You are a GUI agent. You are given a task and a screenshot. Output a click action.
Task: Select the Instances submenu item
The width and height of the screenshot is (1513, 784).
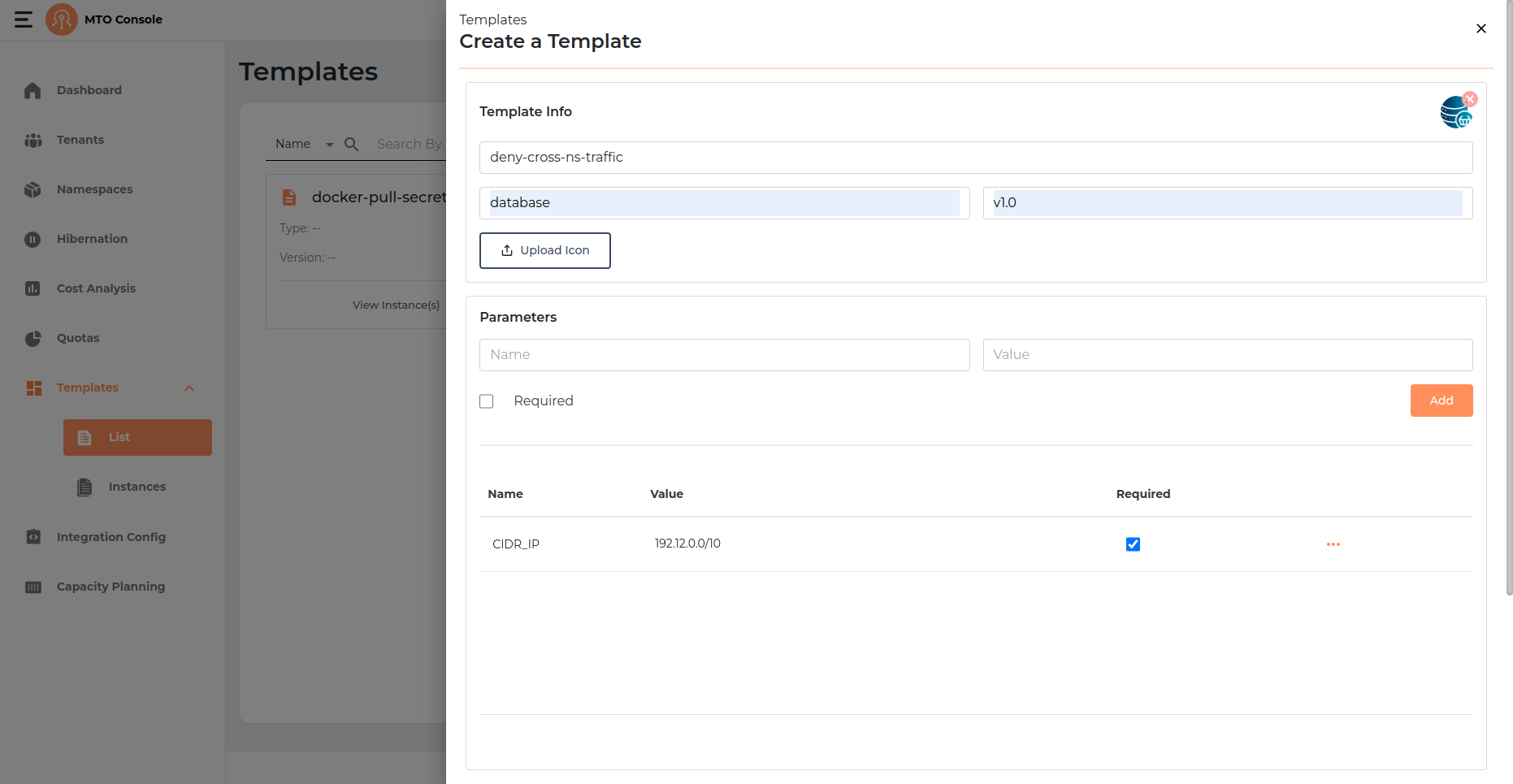[x=137, y=487]
